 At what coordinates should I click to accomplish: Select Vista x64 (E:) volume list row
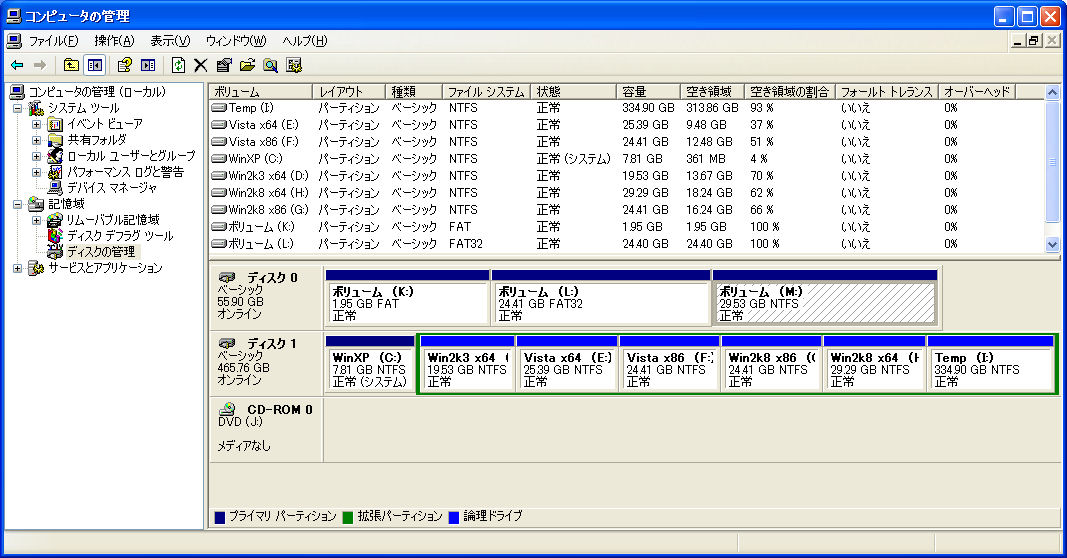(x=626, y=125)
